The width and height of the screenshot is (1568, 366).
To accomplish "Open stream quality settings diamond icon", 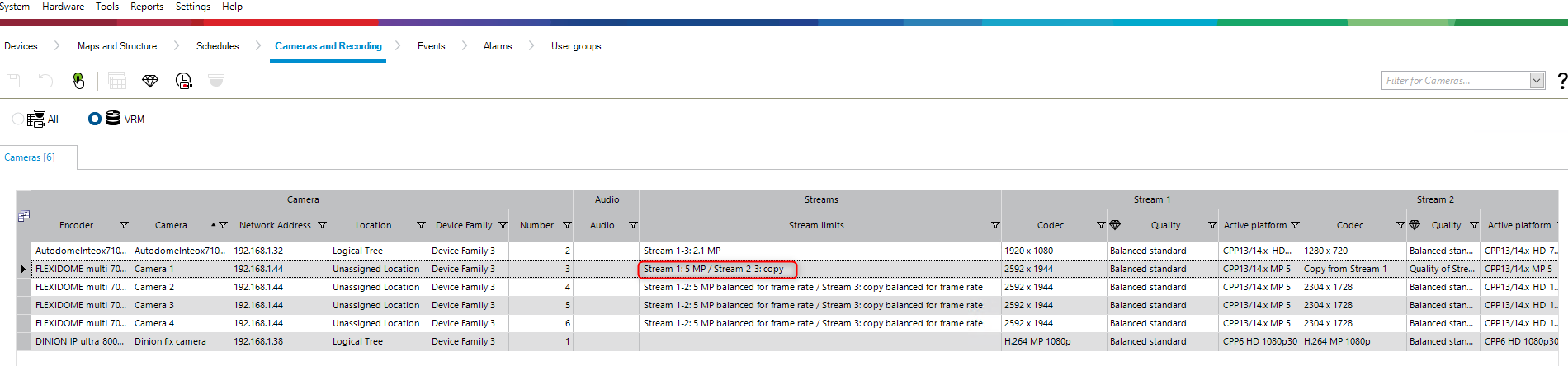I will coord(149,81).
